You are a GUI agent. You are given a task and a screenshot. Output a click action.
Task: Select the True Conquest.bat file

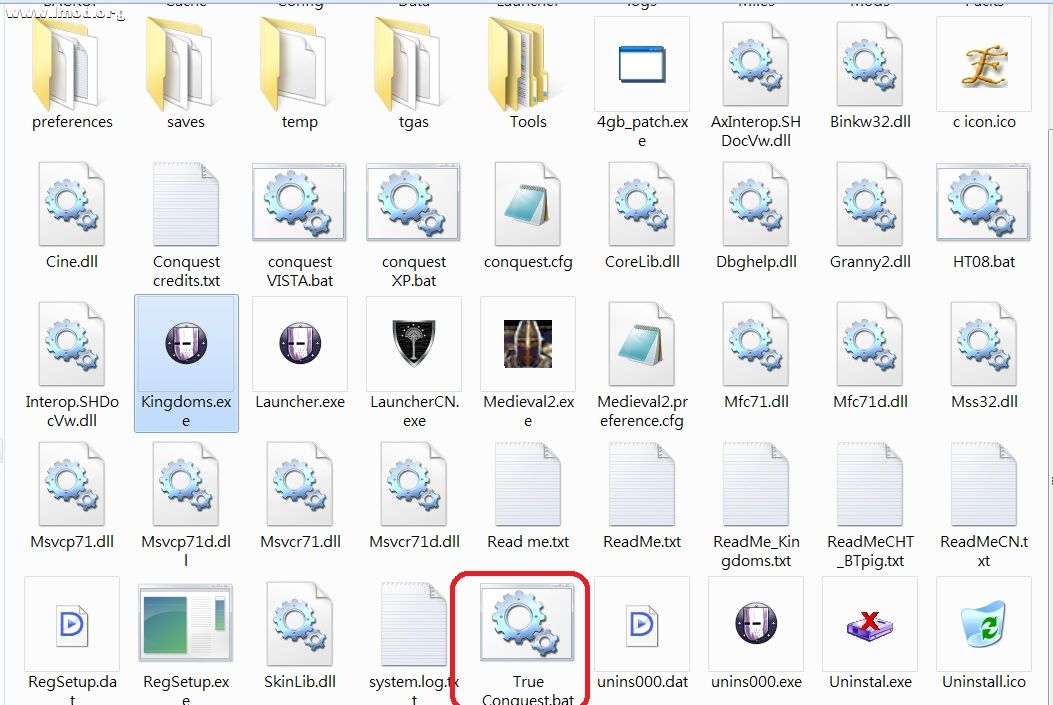tap(527, 625)
